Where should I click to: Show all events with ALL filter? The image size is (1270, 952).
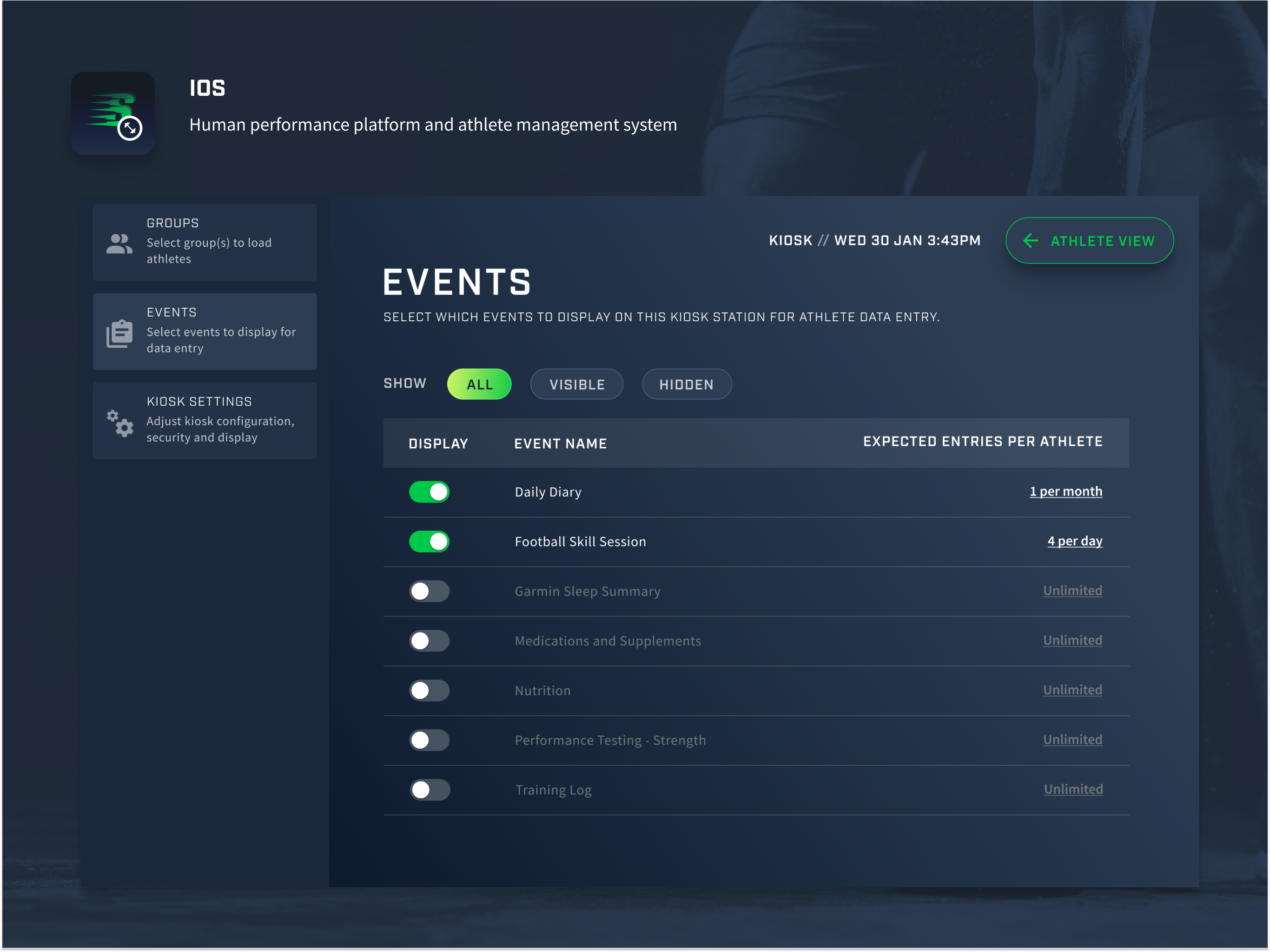(479, 384)
